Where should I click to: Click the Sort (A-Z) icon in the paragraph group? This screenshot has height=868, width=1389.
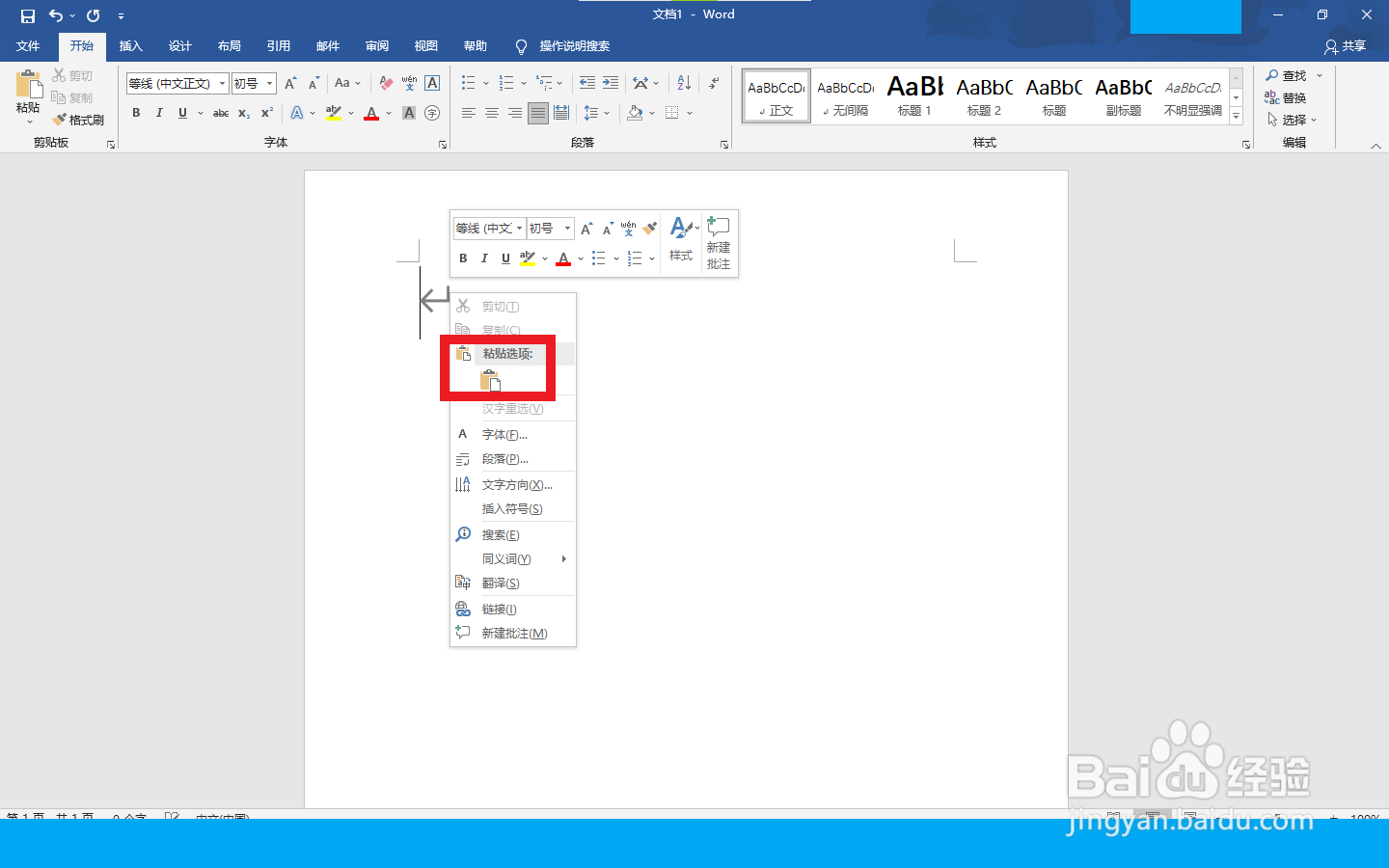click(x=684, y=83)
